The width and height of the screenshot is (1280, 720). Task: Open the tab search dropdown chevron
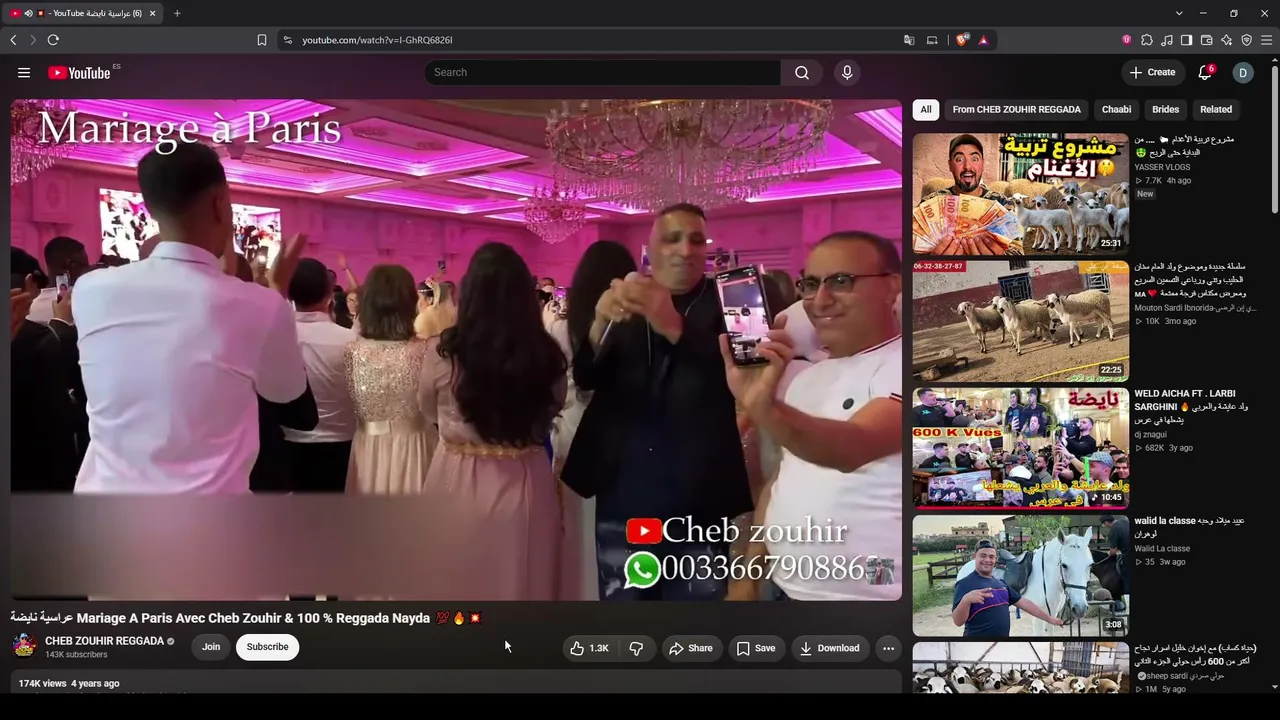(1179, 13)
